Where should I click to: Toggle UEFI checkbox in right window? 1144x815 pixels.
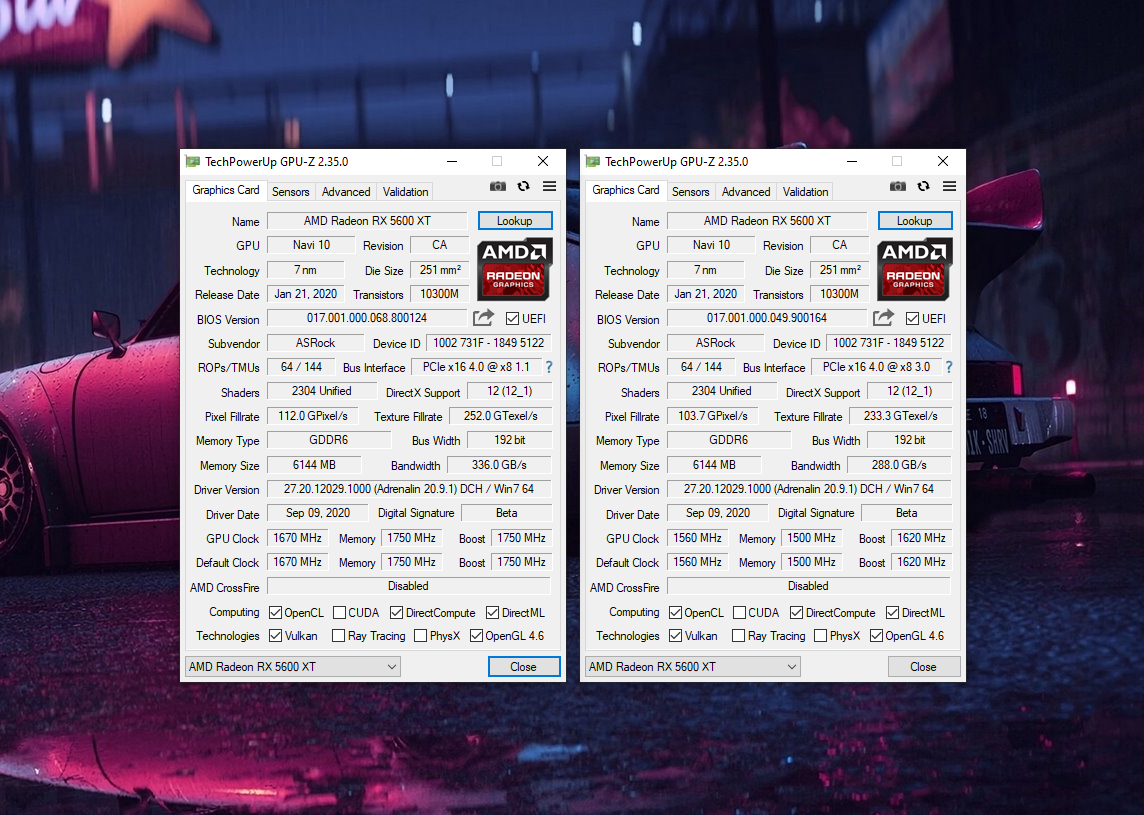912,319
